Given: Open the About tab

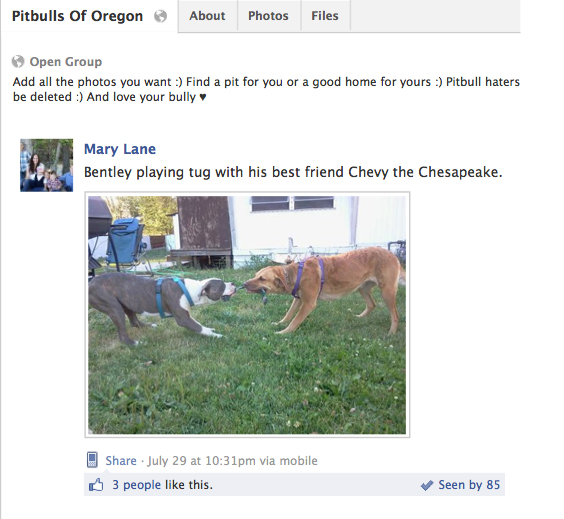Looking at the screenshot, I should click(207, 16).
